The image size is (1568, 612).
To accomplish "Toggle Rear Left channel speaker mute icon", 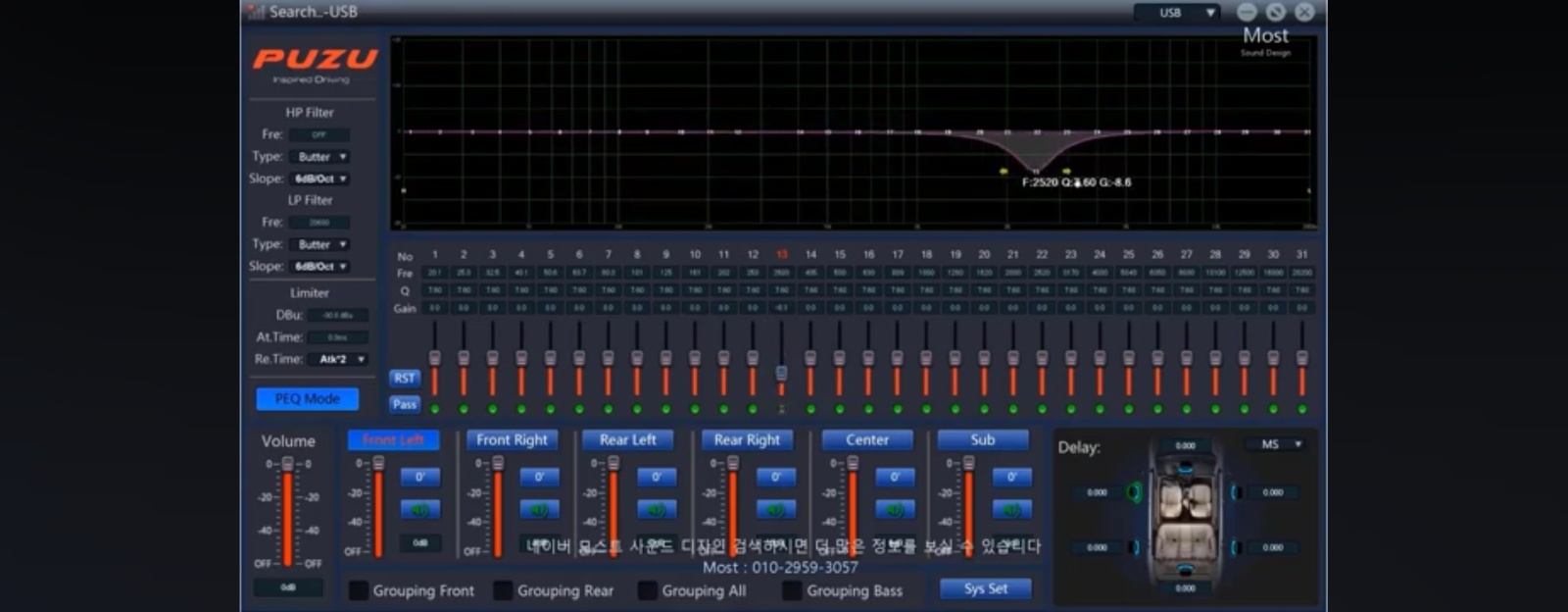I will point(656,510).
